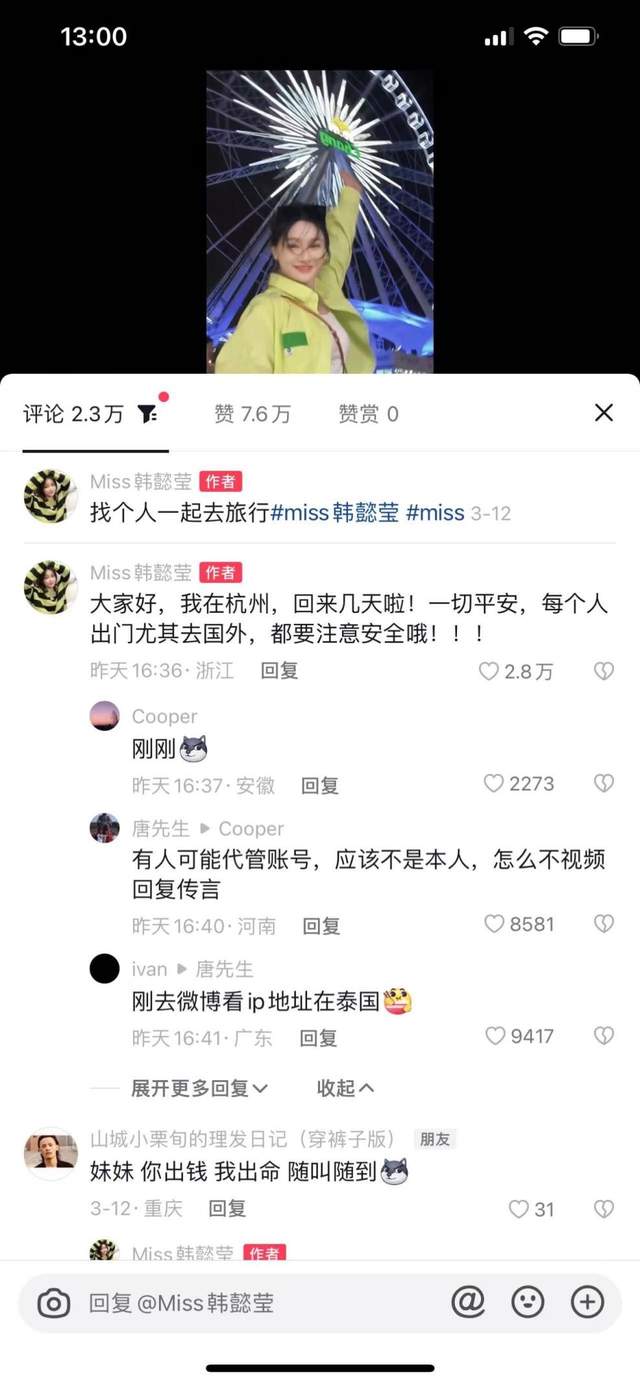The height and width of the screenshot is (1384, 640).
Task: Open the #miss韩懿莹 hashtag link
Action: click(x=335, y=513)
